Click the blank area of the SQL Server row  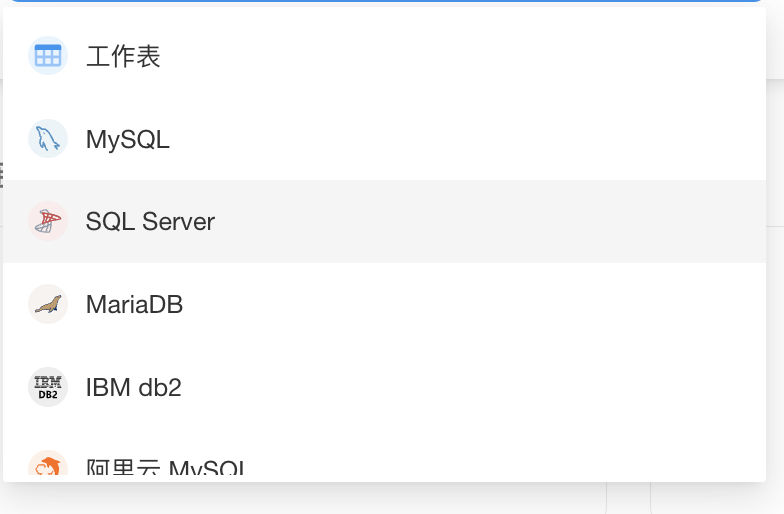(x=500, y=221)
